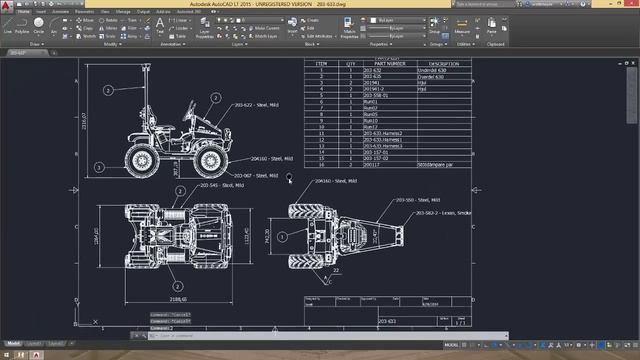Viewport: 640px width, 360px height.
Task: Expand the Properties panel
Action: [x=380, y=44]
